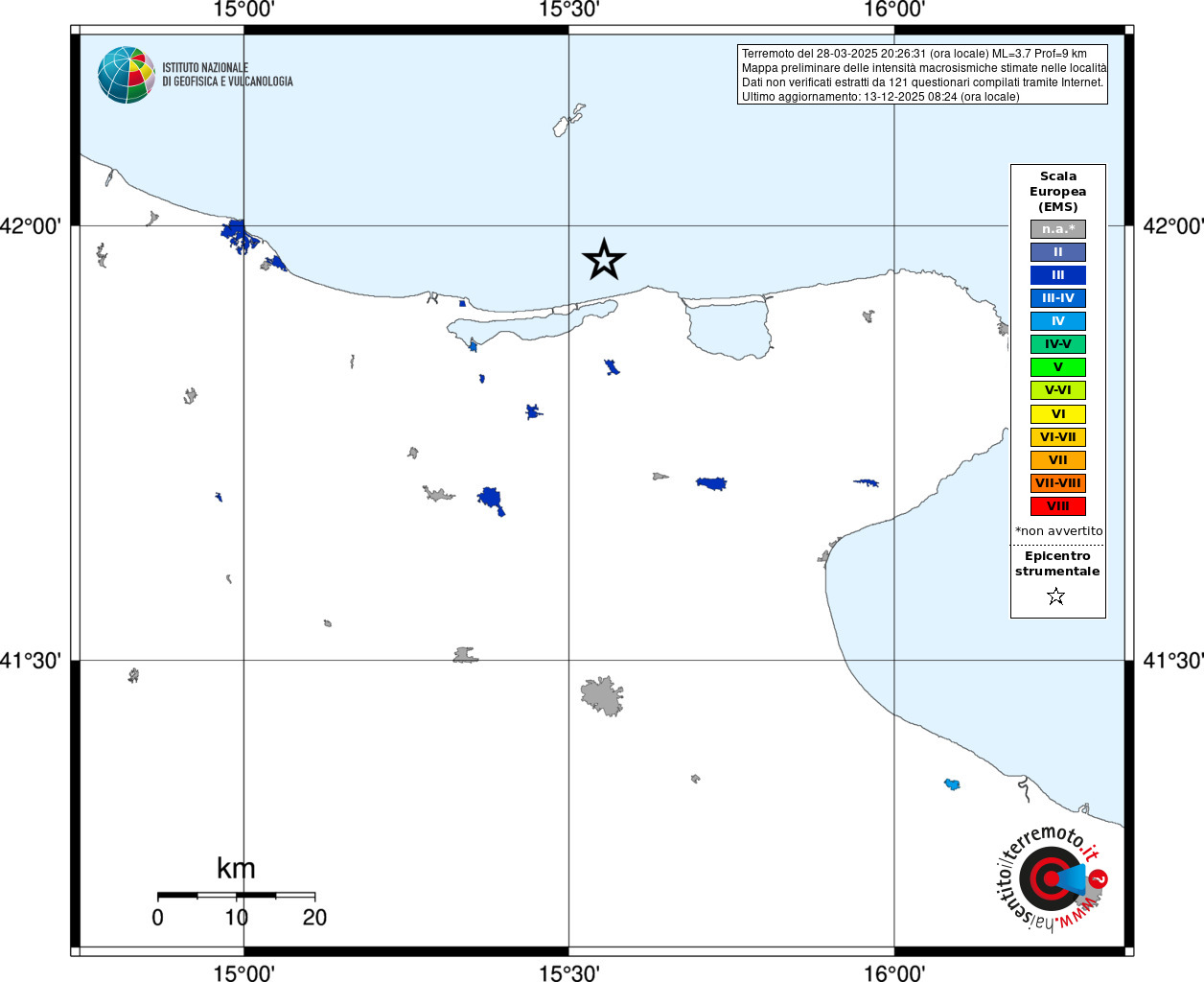This screenshot has width=1204, height=982.
Task: Click the 'Mappa preliminare delle intensità' line
Action: 924,68
